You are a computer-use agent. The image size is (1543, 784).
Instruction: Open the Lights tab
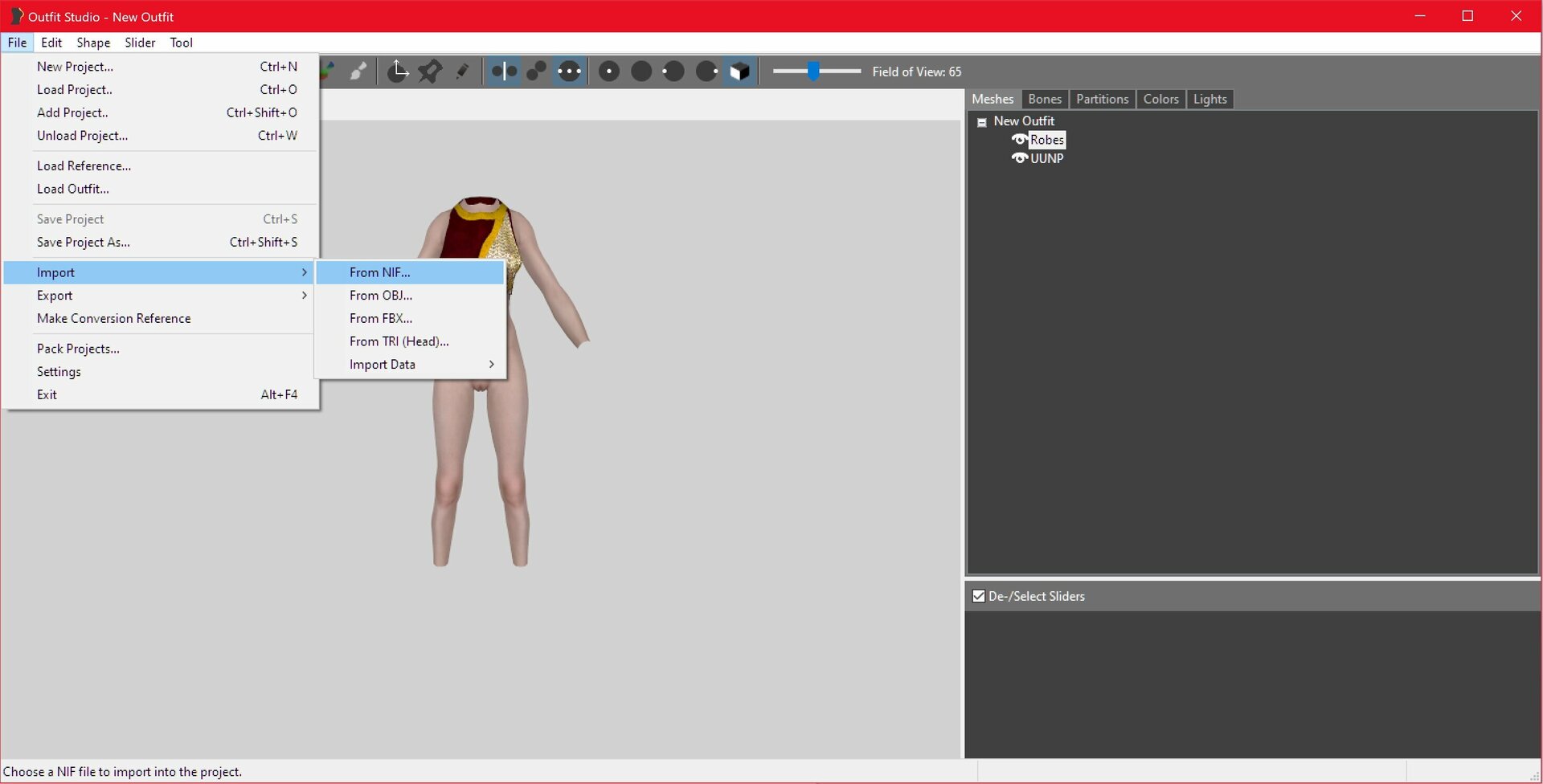(1209, 99)
